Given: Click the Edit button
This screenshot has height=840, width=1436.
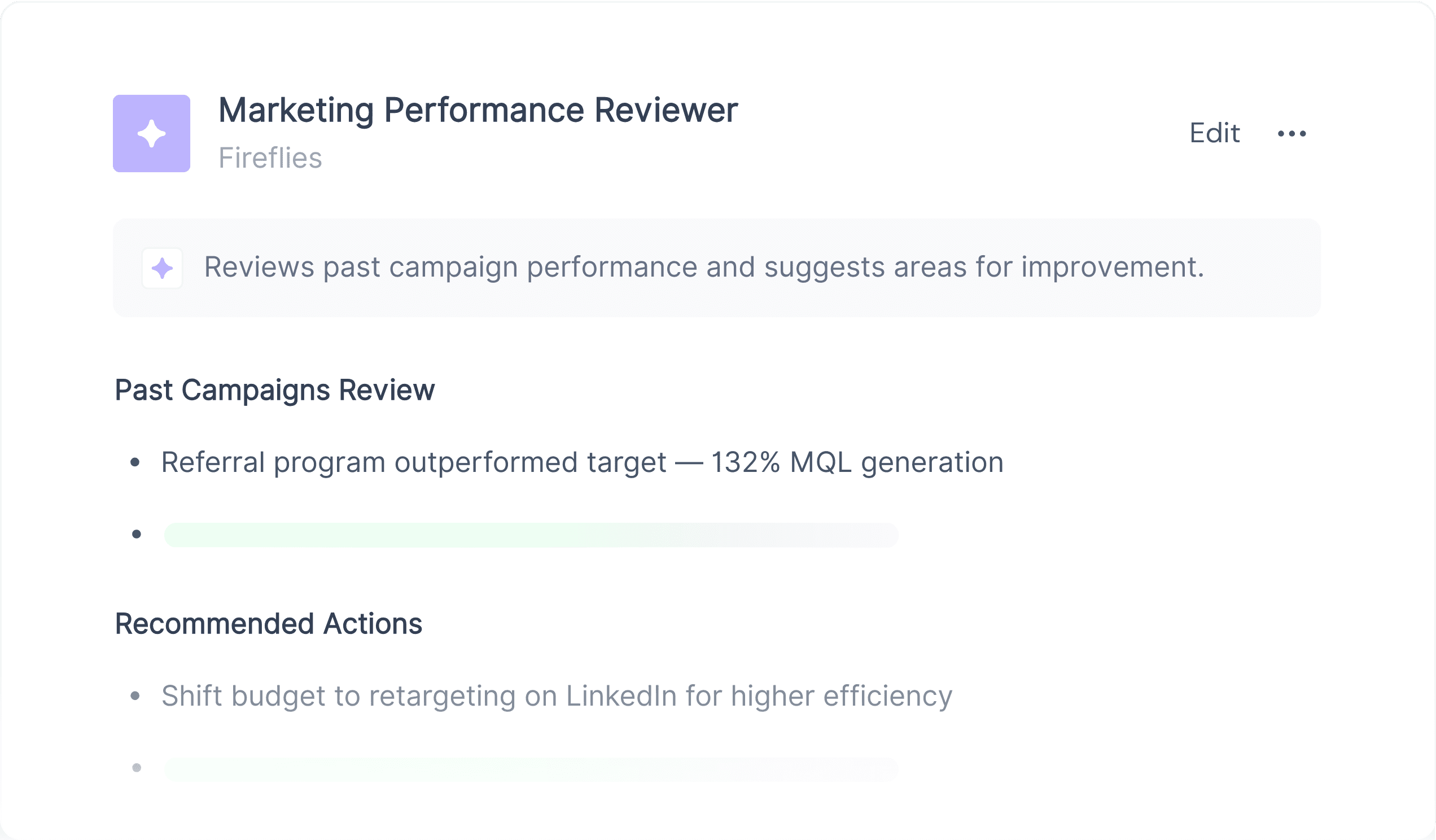Looking at the screenshot, I should (x=1214, y=133).
